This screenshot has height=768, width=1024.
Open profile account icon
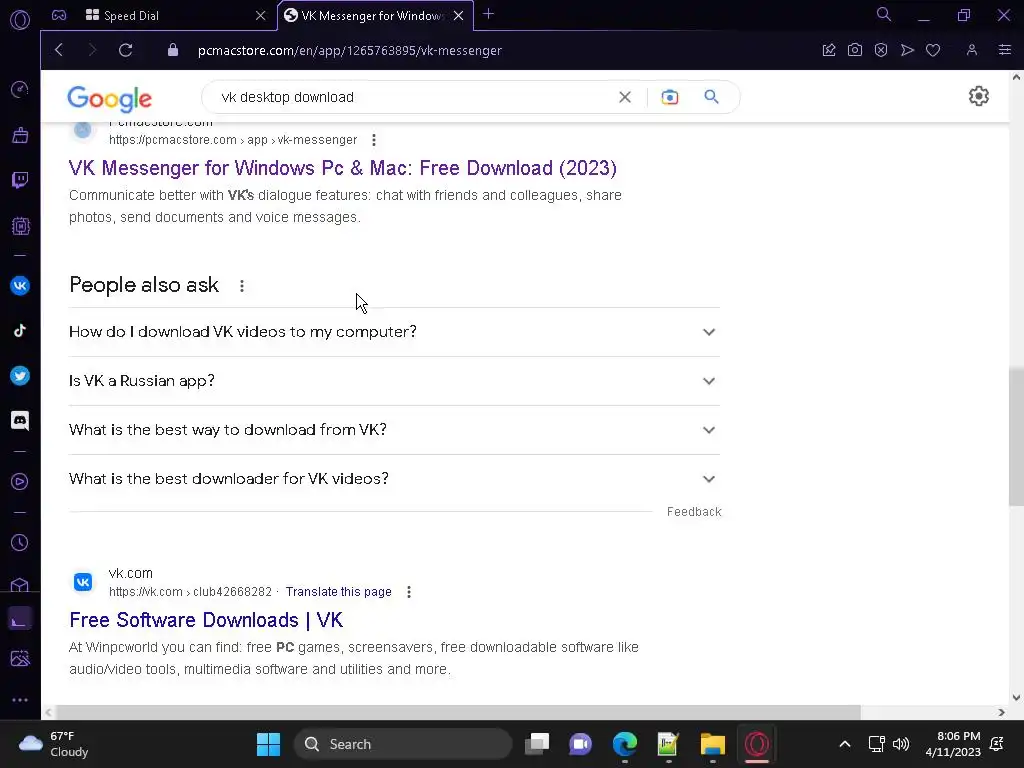tap(972, 50)
